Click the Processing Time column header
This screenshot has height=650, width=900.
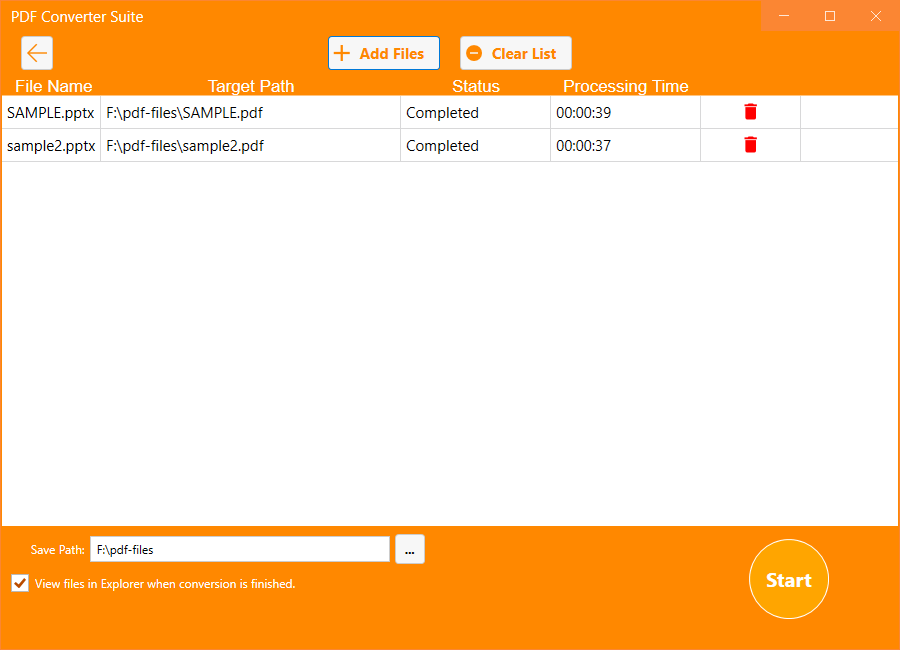tap(625, 86)
